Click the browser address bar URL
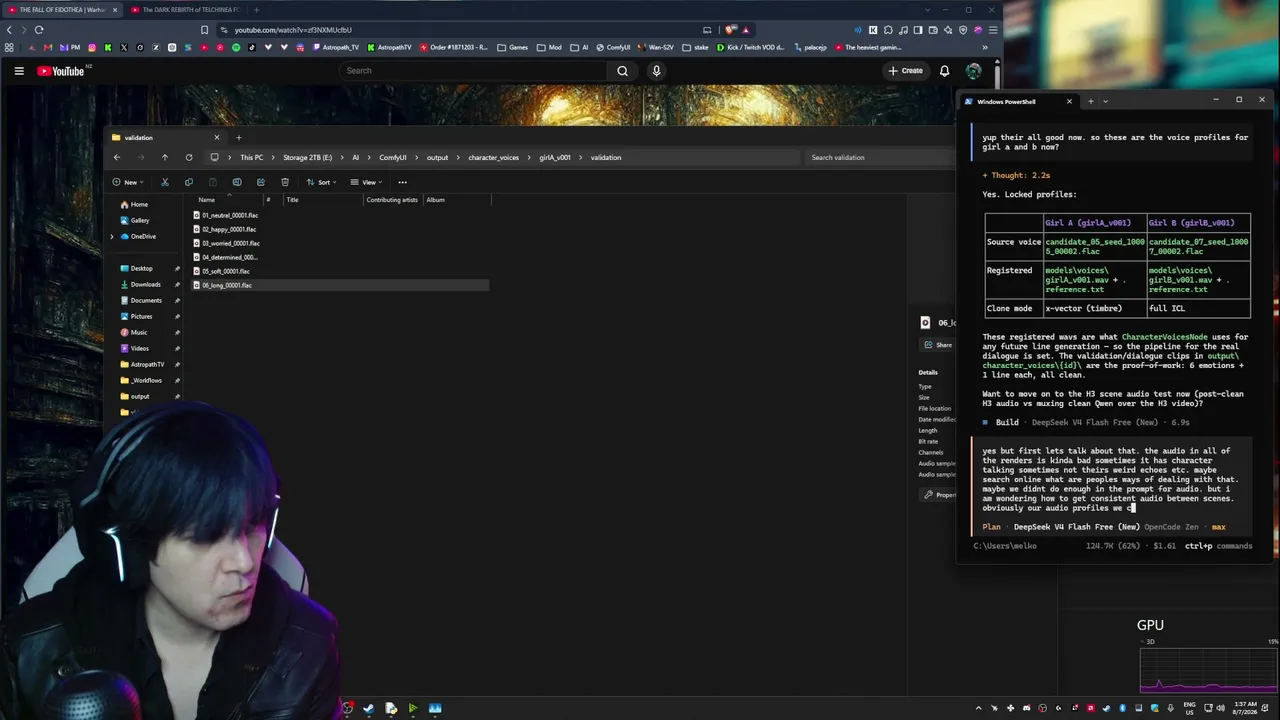Image resolution: width=1280 pixels, height=720 pixels. coord(293,30)
